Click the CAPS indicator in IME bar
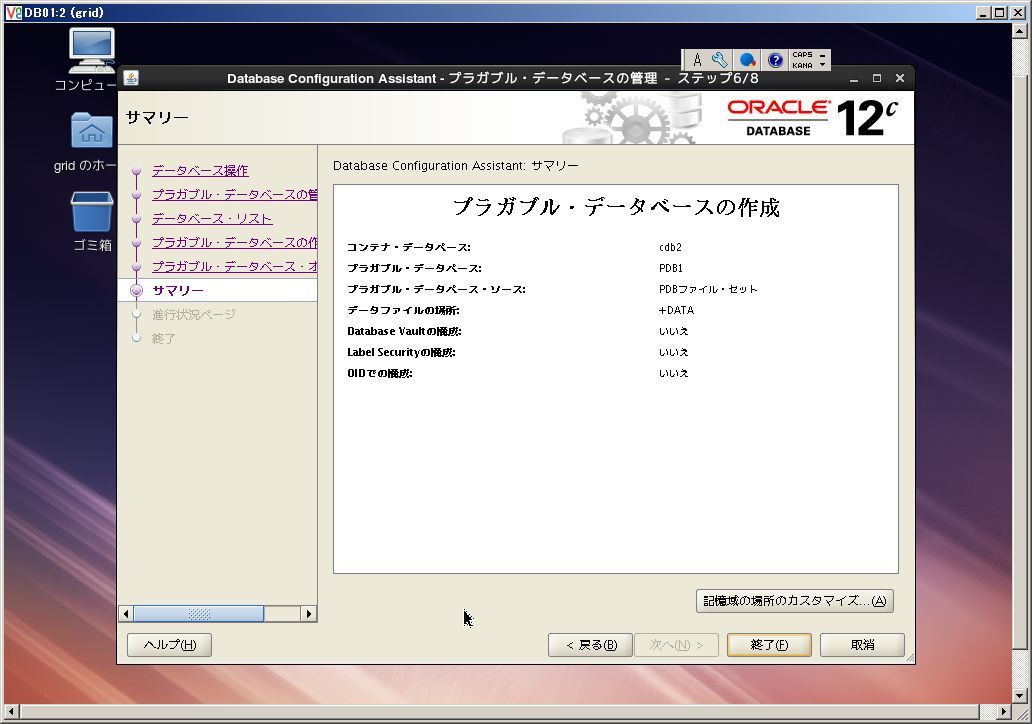 pos(802,55)
